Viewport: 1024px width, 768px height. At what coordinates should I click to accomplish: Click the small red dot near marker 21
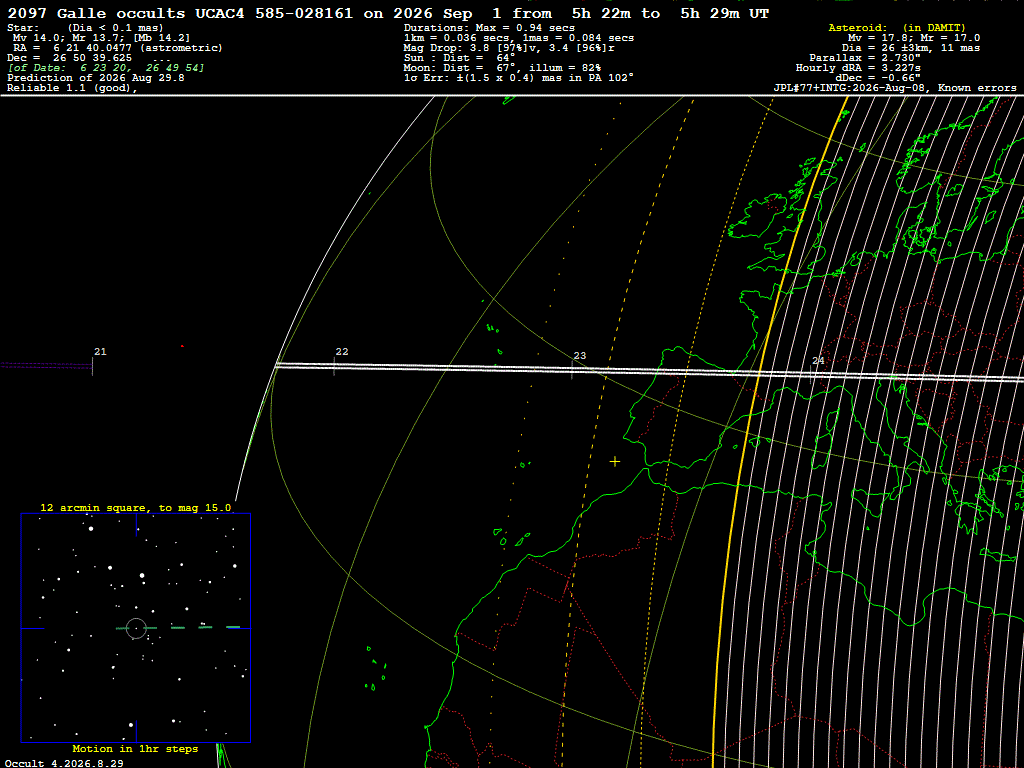(182, 346)
